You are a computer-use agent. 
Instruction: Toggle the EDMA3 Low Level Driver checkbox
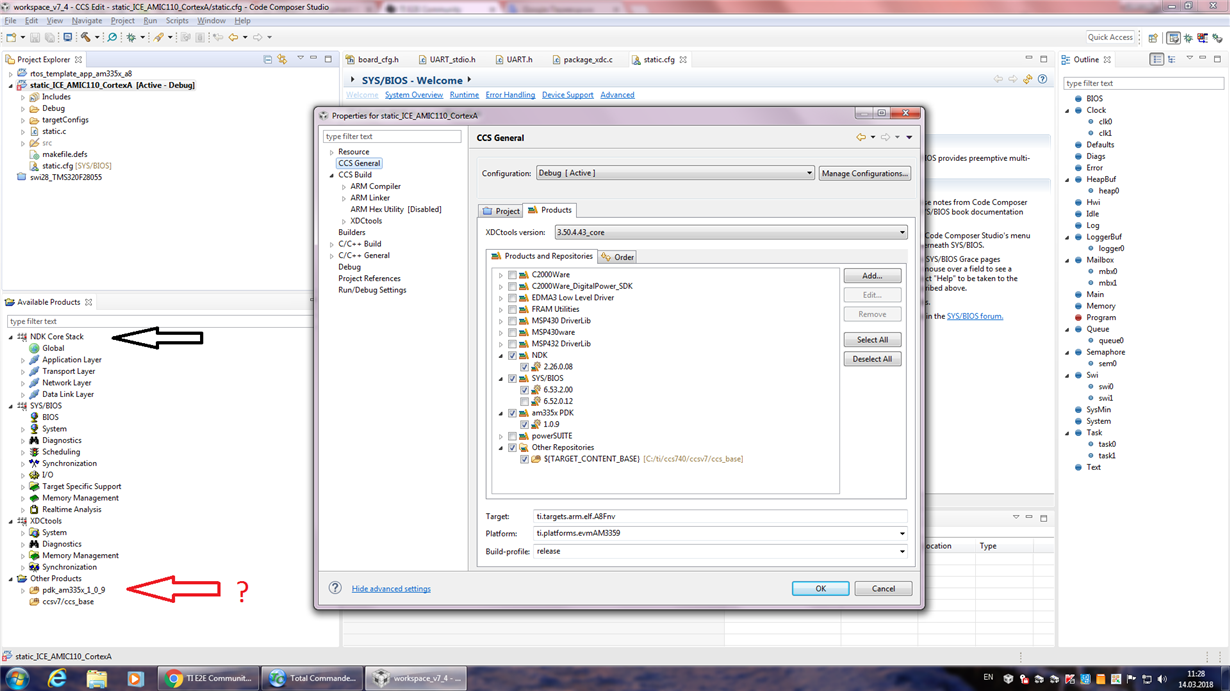click(x=513, y=298)
